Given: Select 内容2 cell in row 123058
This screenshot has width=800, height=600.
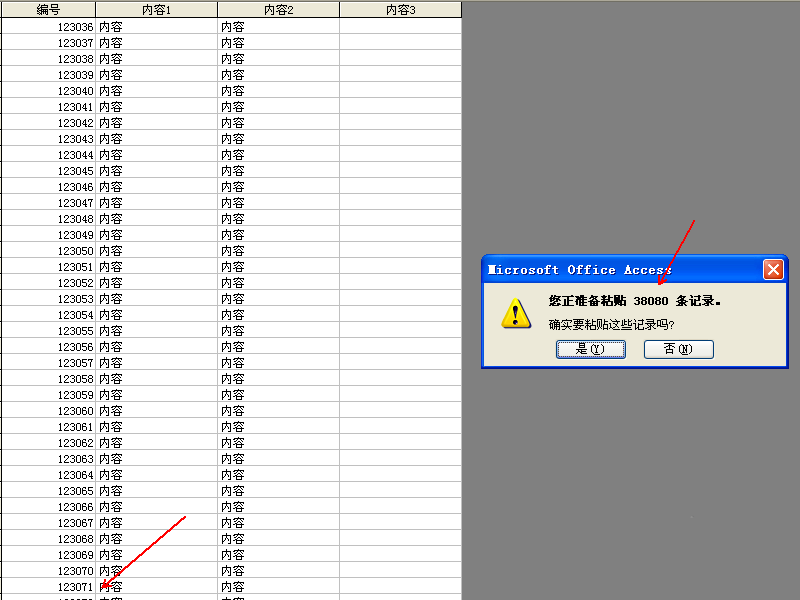Looking at the screenshot, I should coord(279,379).
